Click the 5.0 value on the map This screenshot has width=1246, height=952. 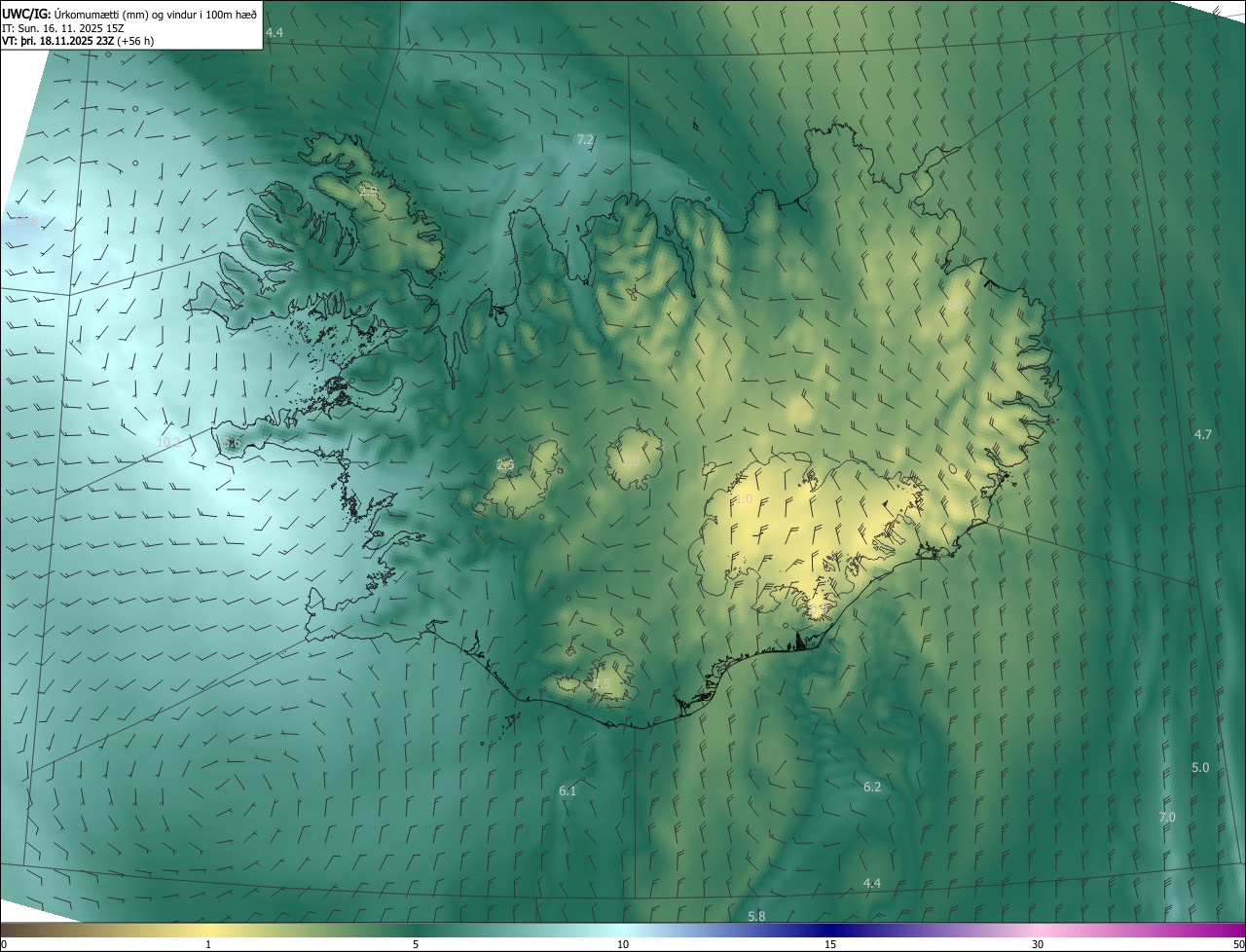1200,767
